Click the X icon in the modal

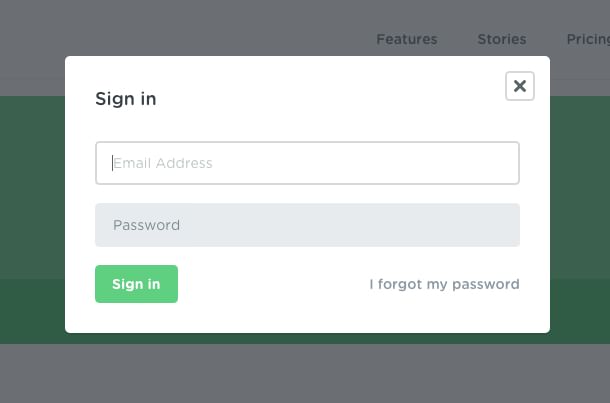[519, 86]
